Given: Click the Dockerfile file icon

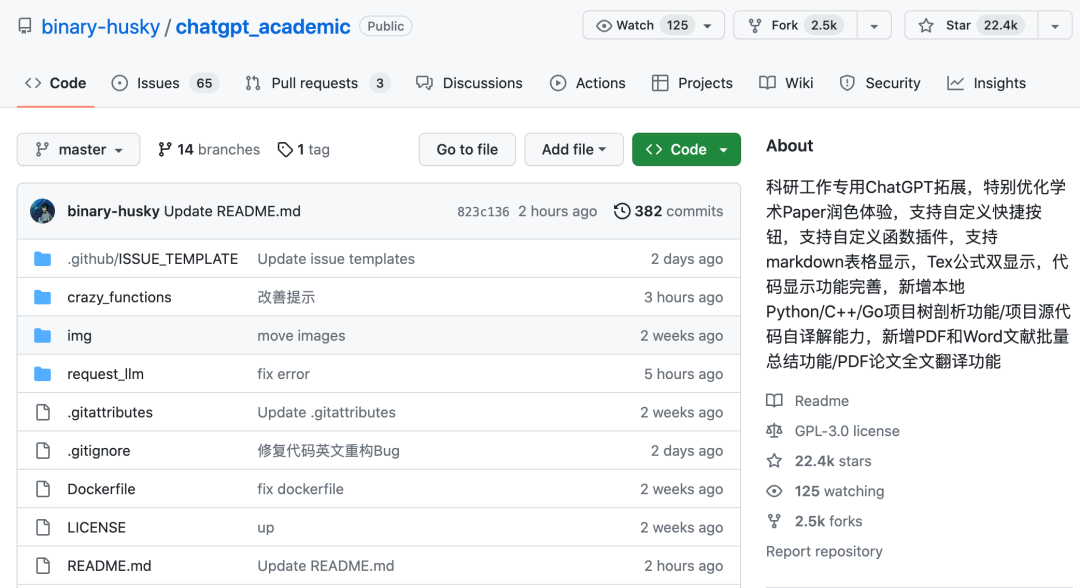Looking at the screenshot, I should point(42,489).
